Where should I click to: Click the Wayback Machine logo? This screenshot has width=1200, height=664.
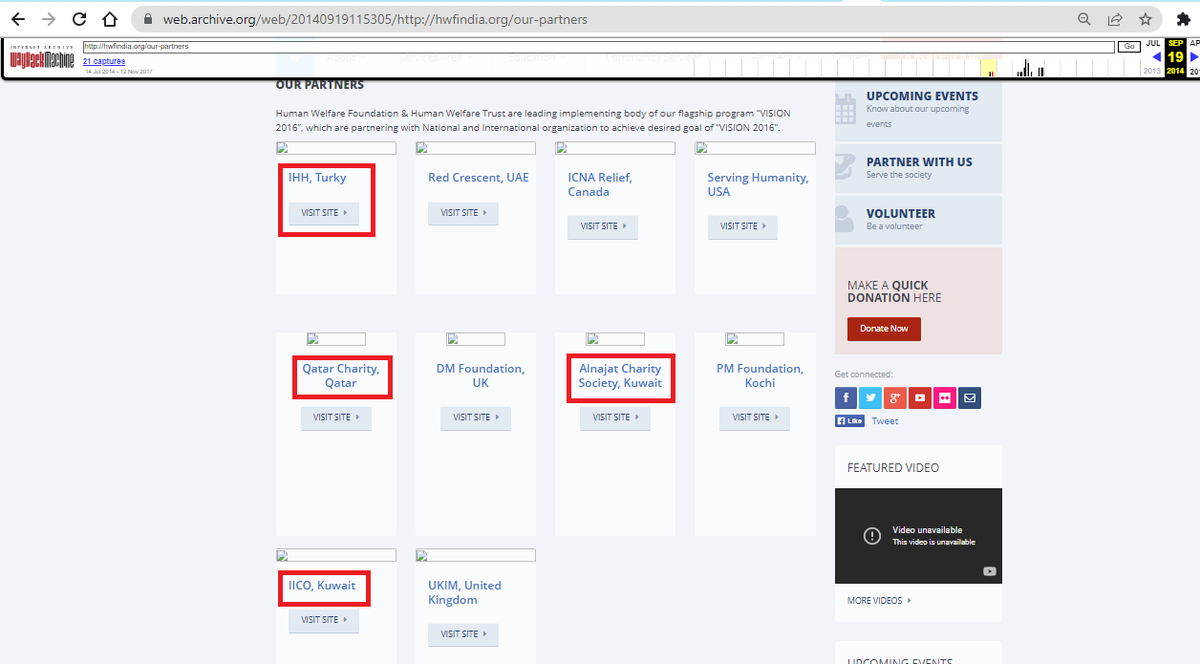(42, 58)
